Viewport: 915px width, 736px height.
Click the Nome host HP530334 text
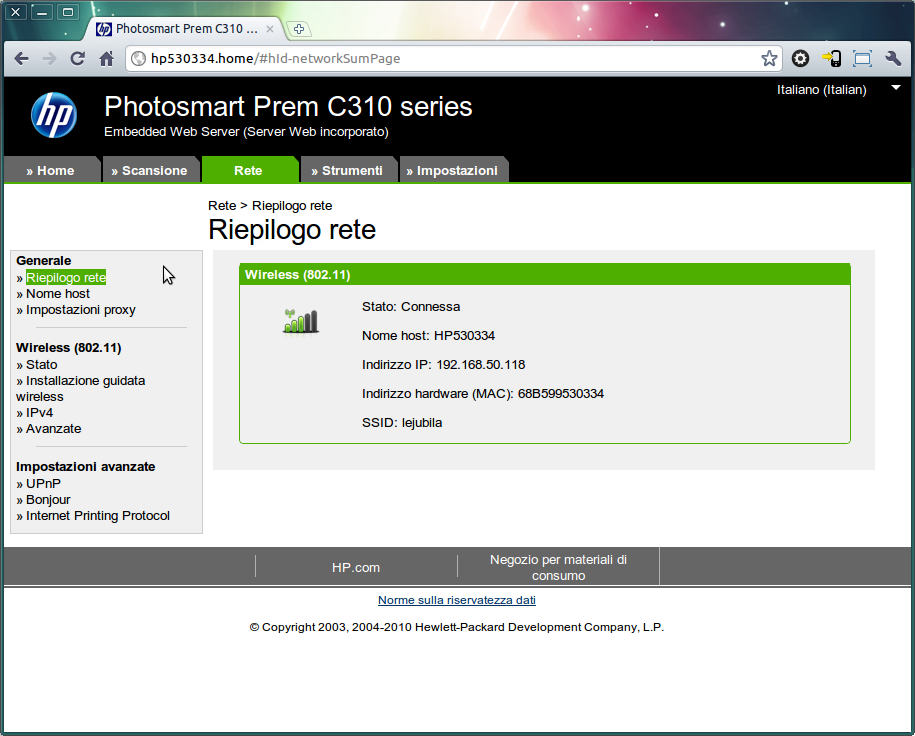tap(428, 336)
